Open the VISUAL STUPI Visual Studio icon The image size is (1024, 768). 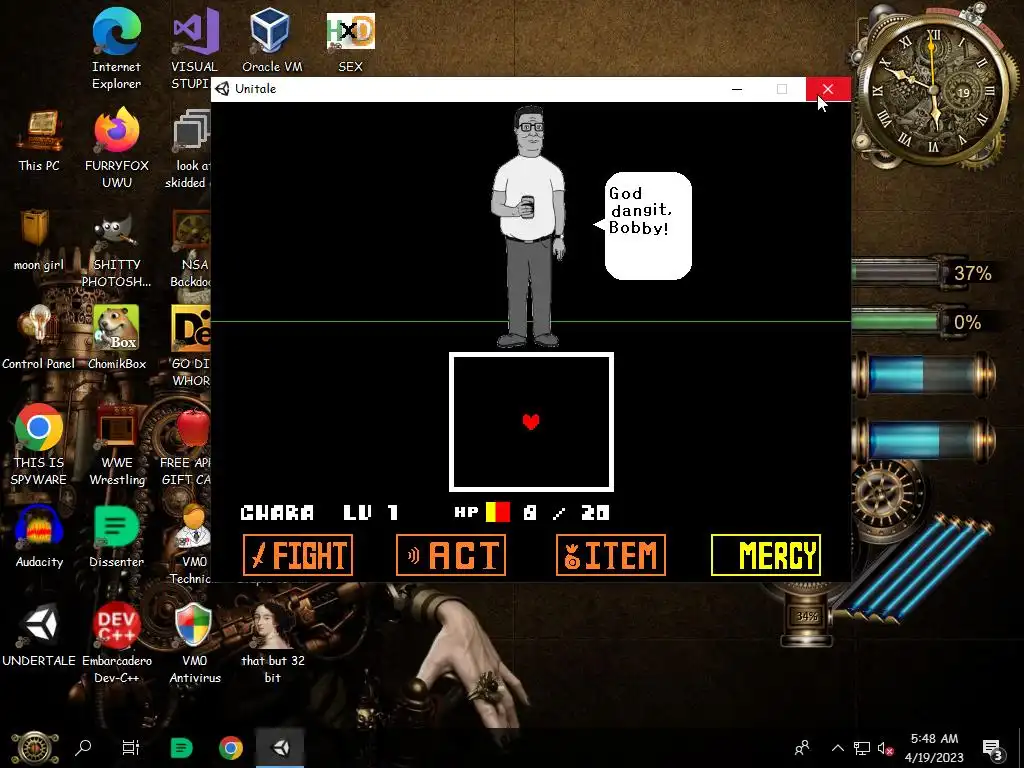194,49
